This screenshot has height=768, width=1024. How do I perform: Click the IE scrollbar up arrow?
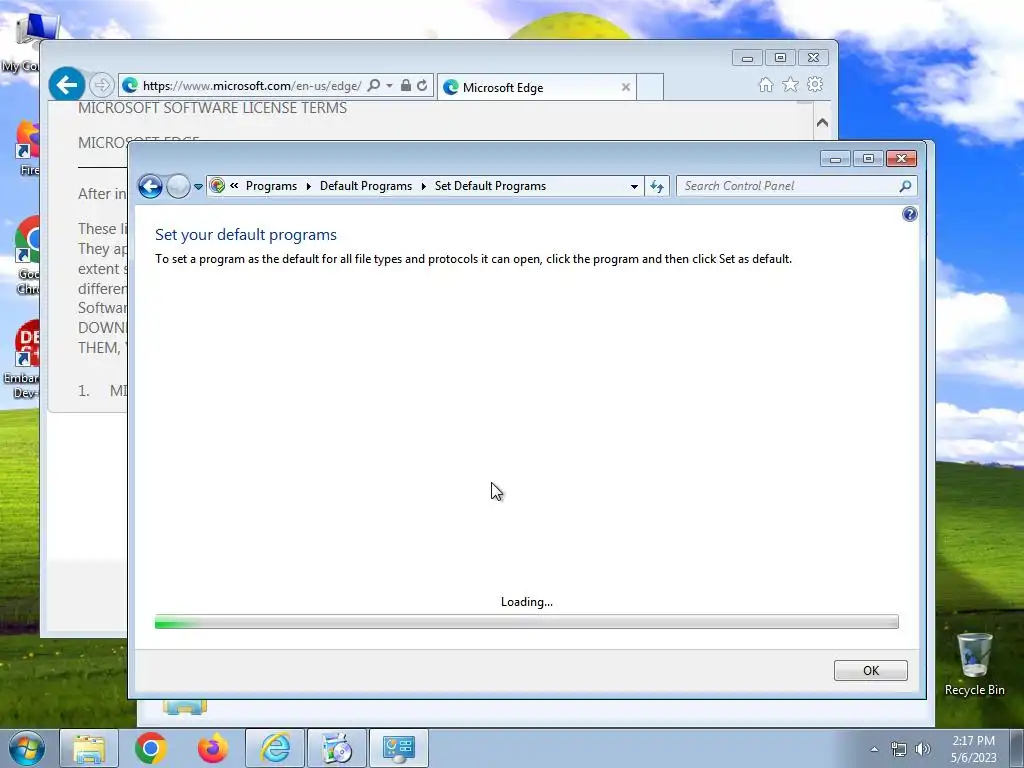(822, 123)
